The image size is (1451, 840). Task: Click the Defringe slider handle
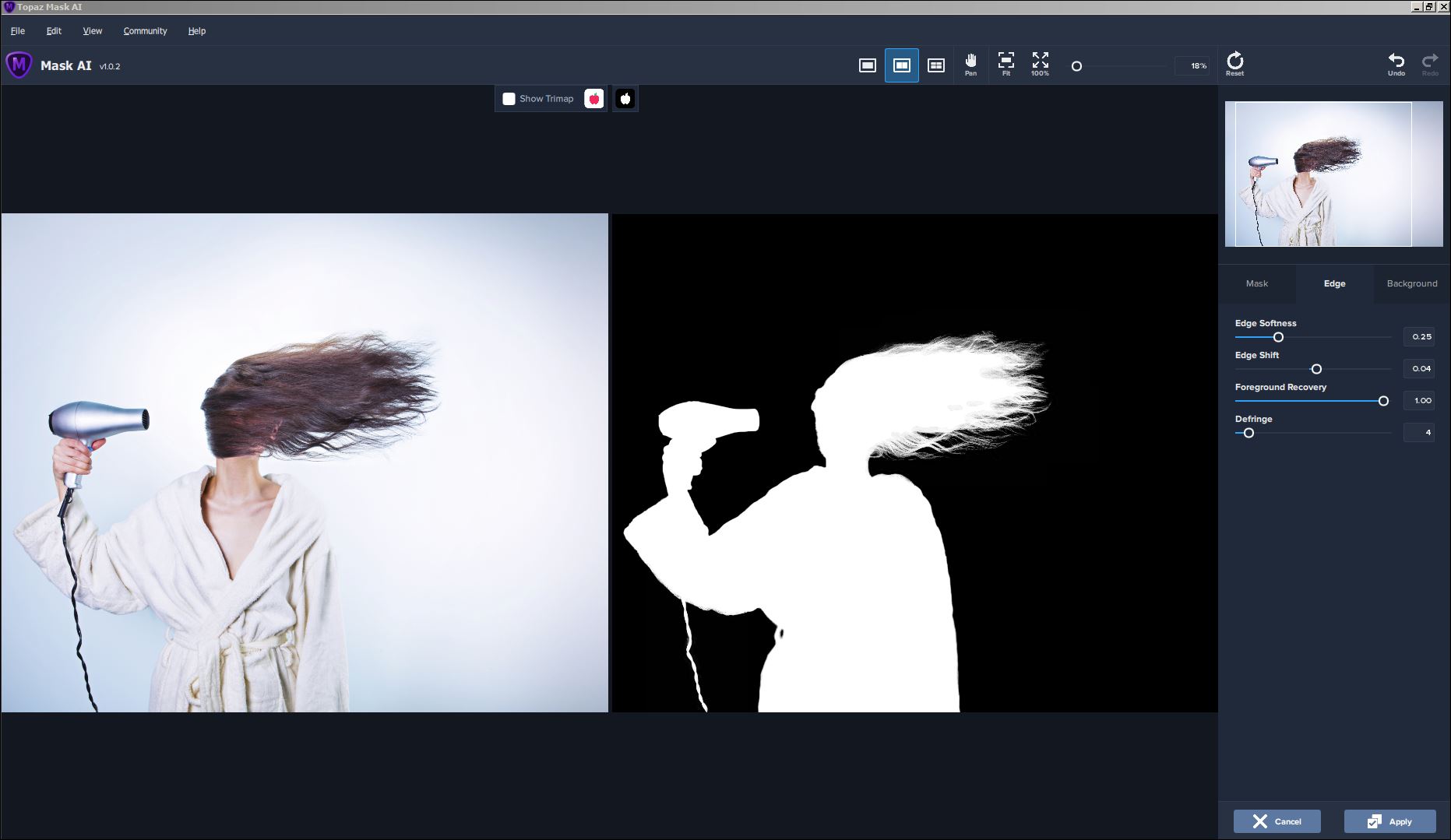click(x=1248, y=433)
